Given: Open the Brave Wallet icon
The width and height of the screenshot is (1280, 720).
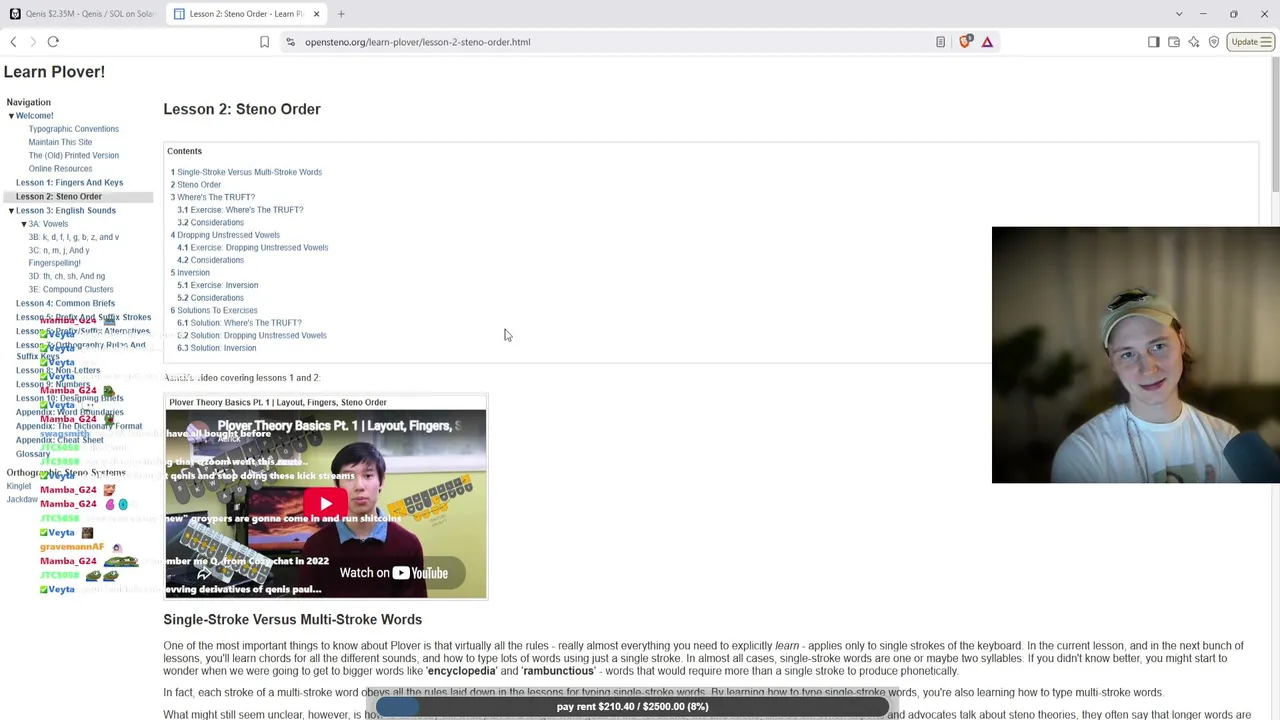Looking at the screenshot, I should pyautogui.click(x=1174, y=42).
